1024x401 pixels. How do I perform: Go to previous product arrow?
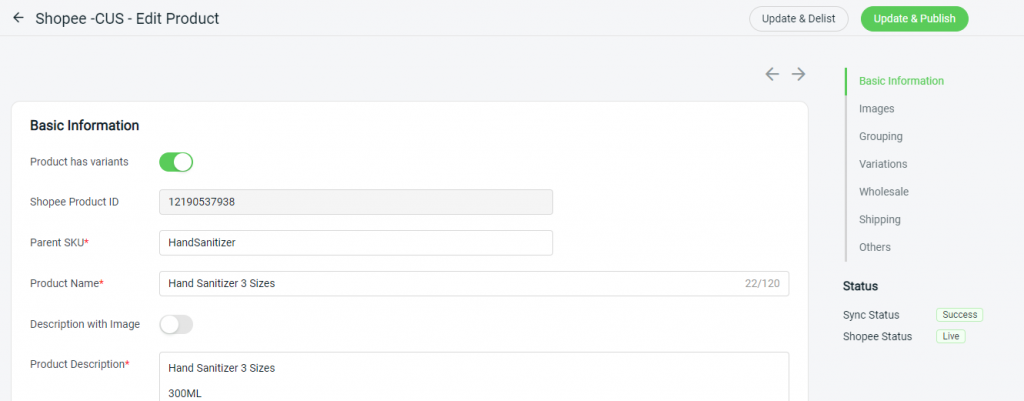coord(772,74)
